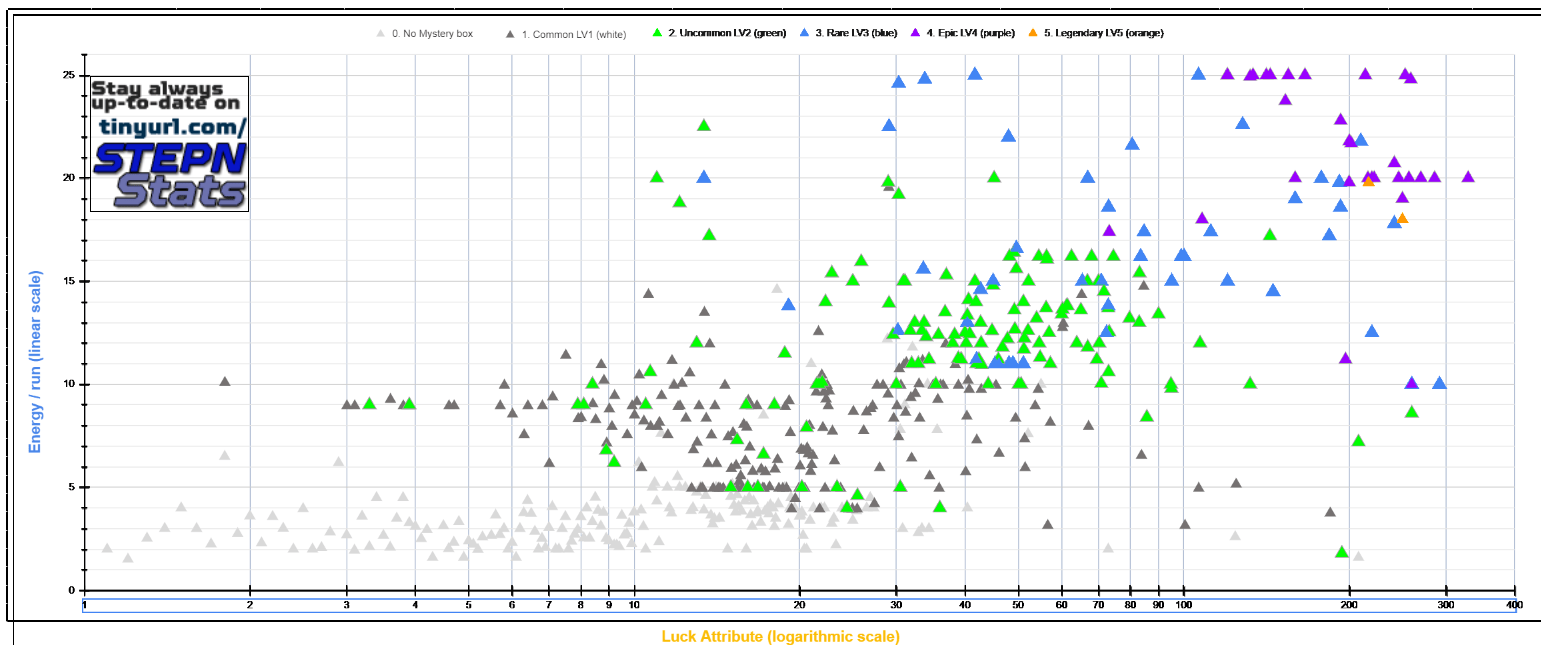Toggle '3. Rare LV3 (blue)' legend entry
This screenshot has height=645, width=1541.
pos(857,34)
